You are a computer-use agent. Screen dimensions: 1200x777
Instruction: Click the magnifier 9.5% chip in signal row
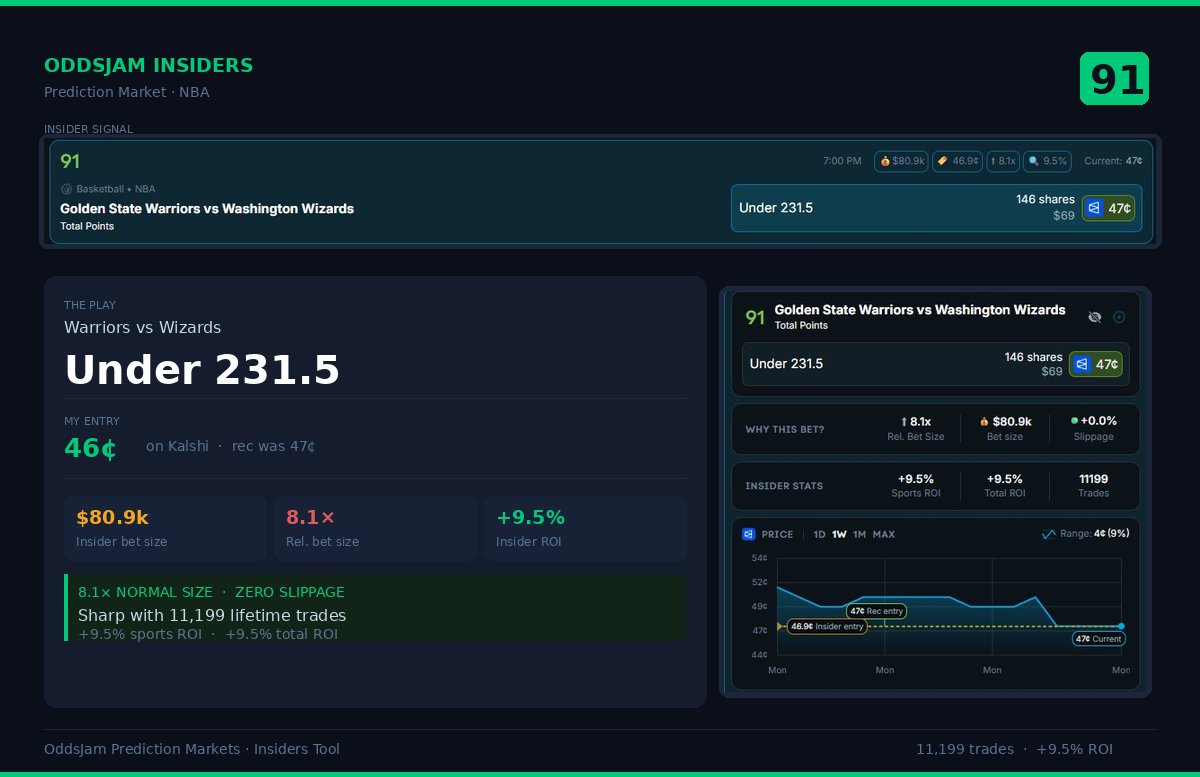[1047, 161]
